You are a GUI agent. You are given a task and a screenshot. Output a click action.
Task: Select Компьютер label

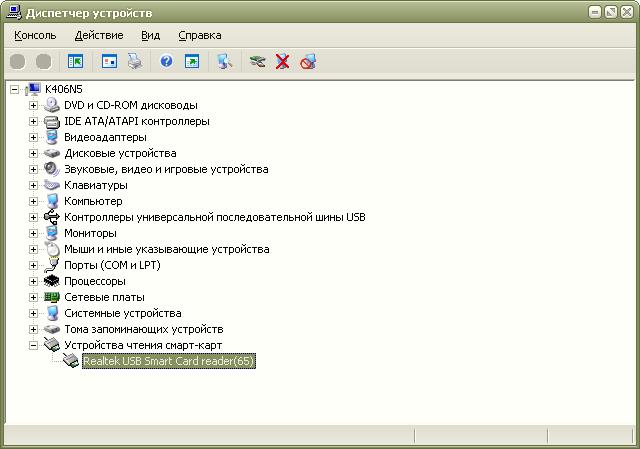tap(93, 201)
